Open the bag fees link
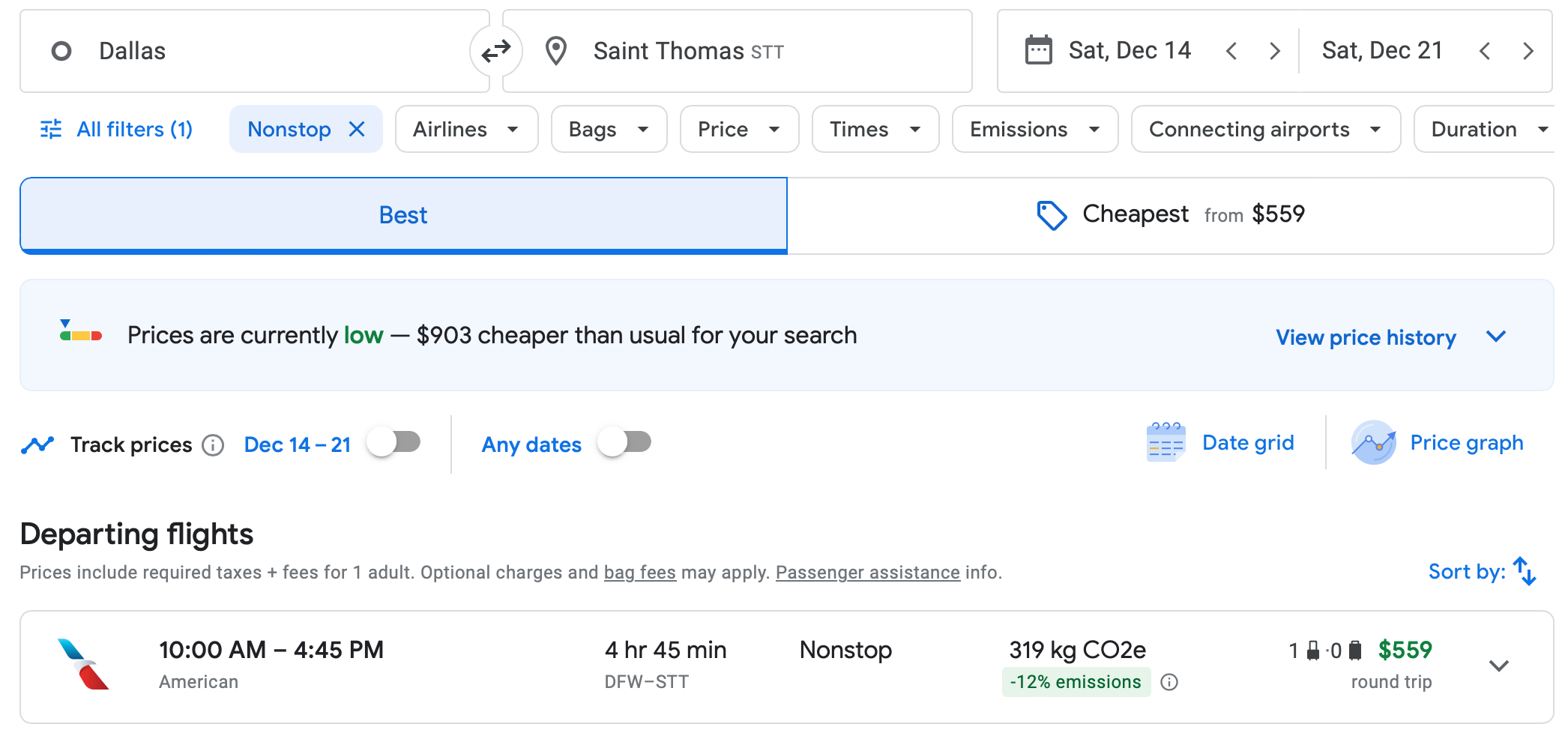 [639, 573]
